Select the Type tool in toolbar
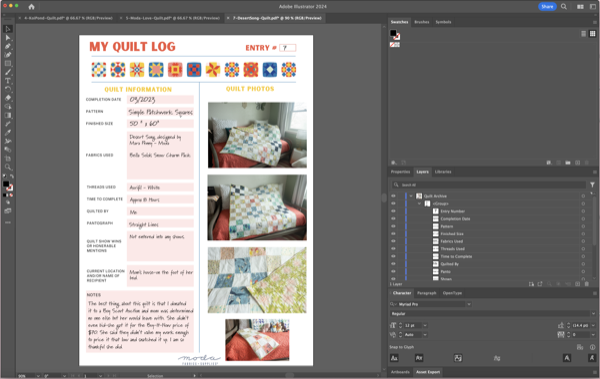 pyautogui.click(x=7, y=81)
